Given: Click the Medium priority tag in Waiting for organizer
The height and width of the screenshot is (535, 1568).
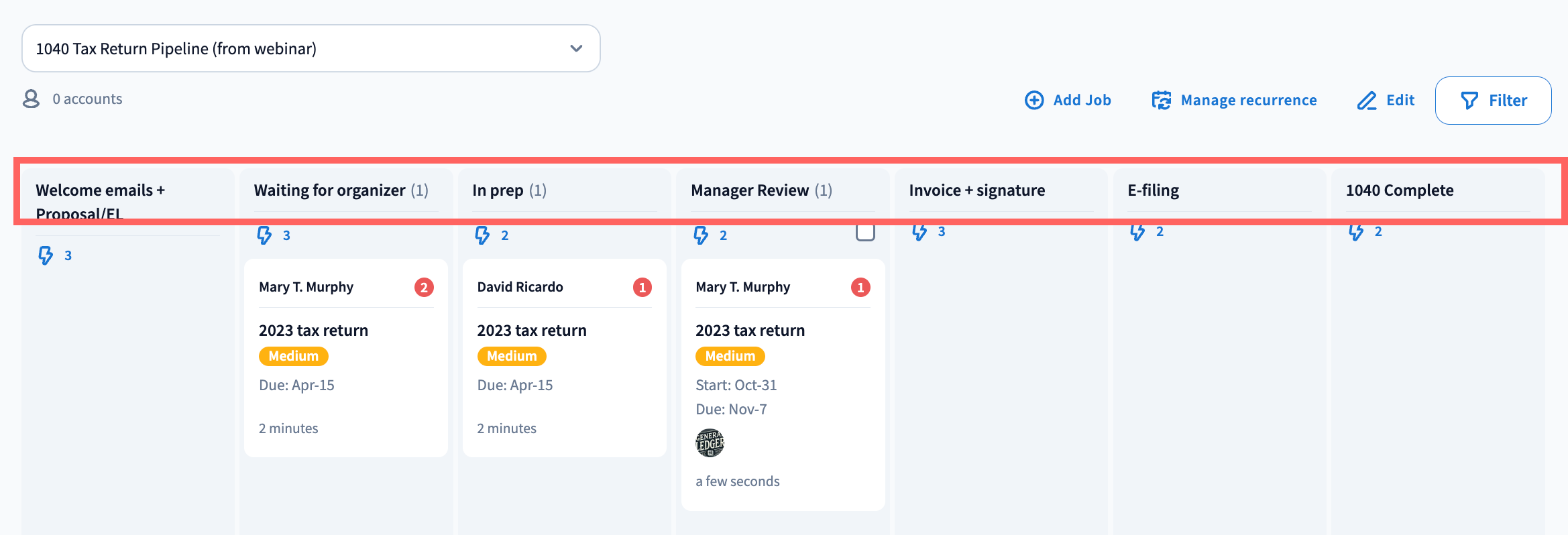Looking at the screenshot, I should pos(293,356).
